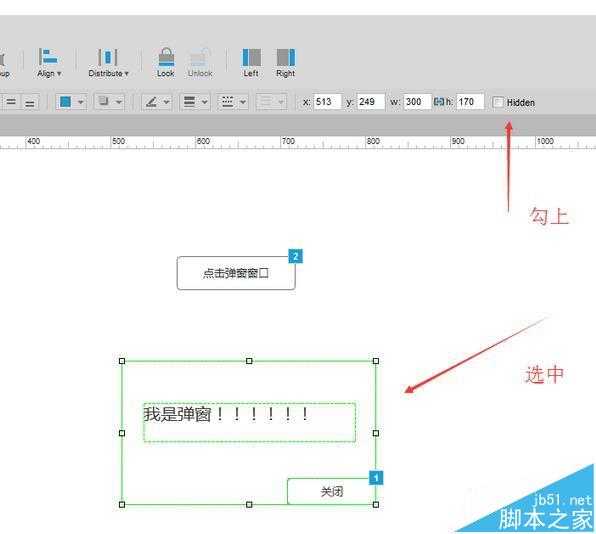Click interaction footnote badge 1
Screen dimensions: 596x534
click(376, 478)
